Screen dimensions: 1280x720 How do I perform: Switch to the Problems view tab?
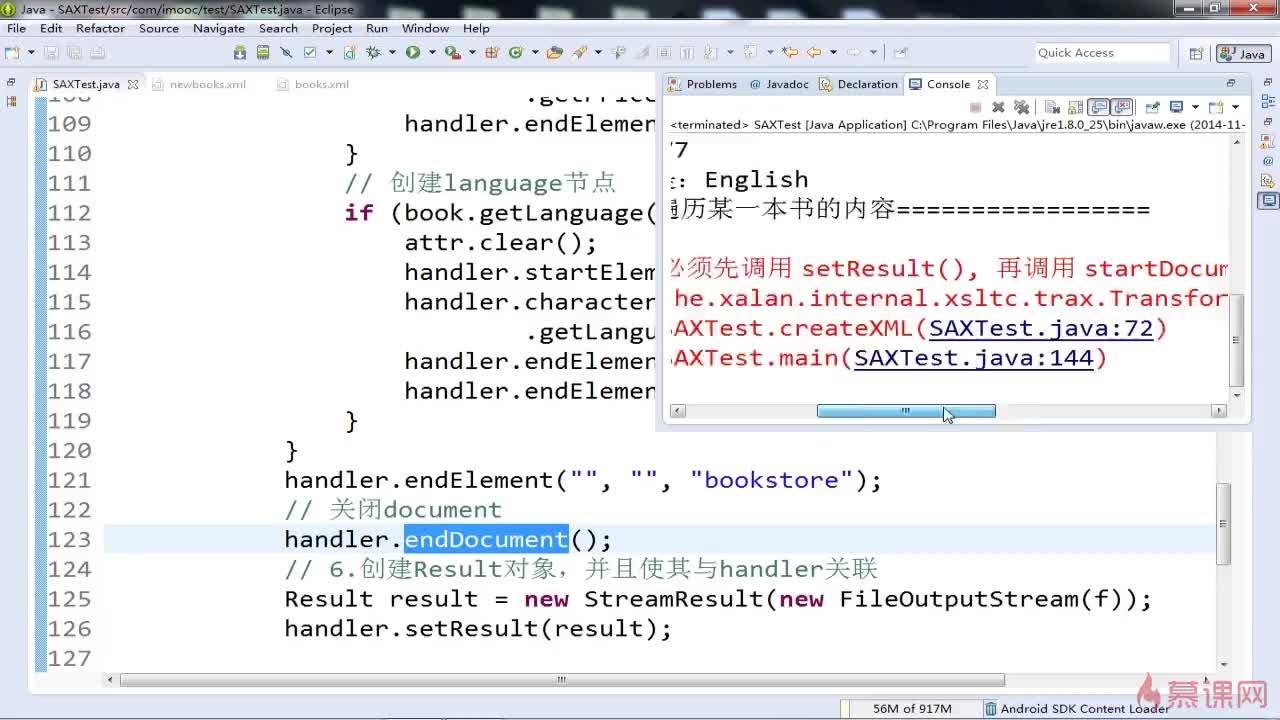coord(702,84)
